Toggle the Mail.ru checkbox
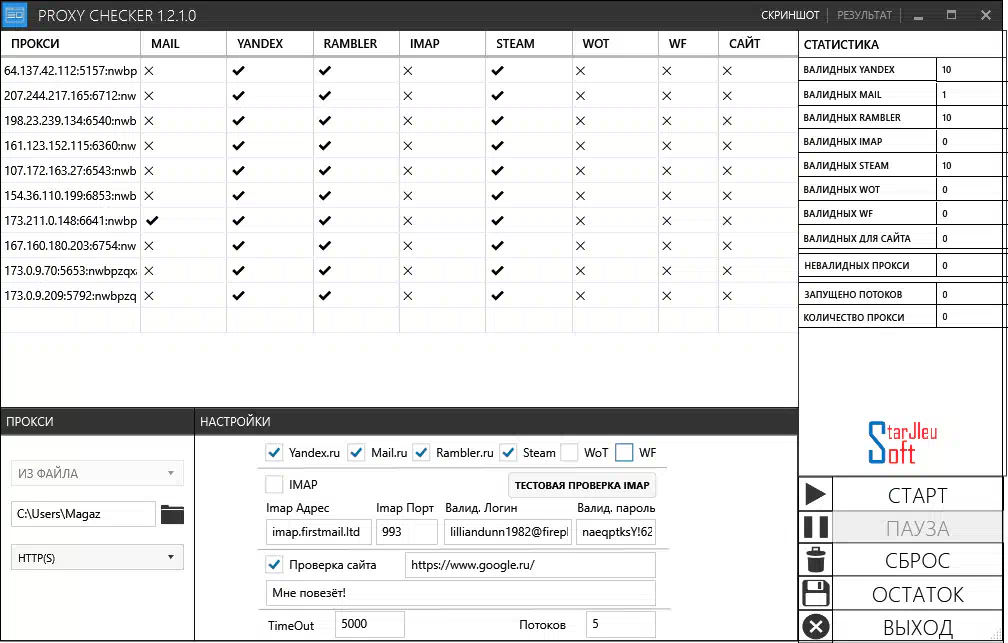1008x643 pixels. pyautogui.click(x=356, y=453)
